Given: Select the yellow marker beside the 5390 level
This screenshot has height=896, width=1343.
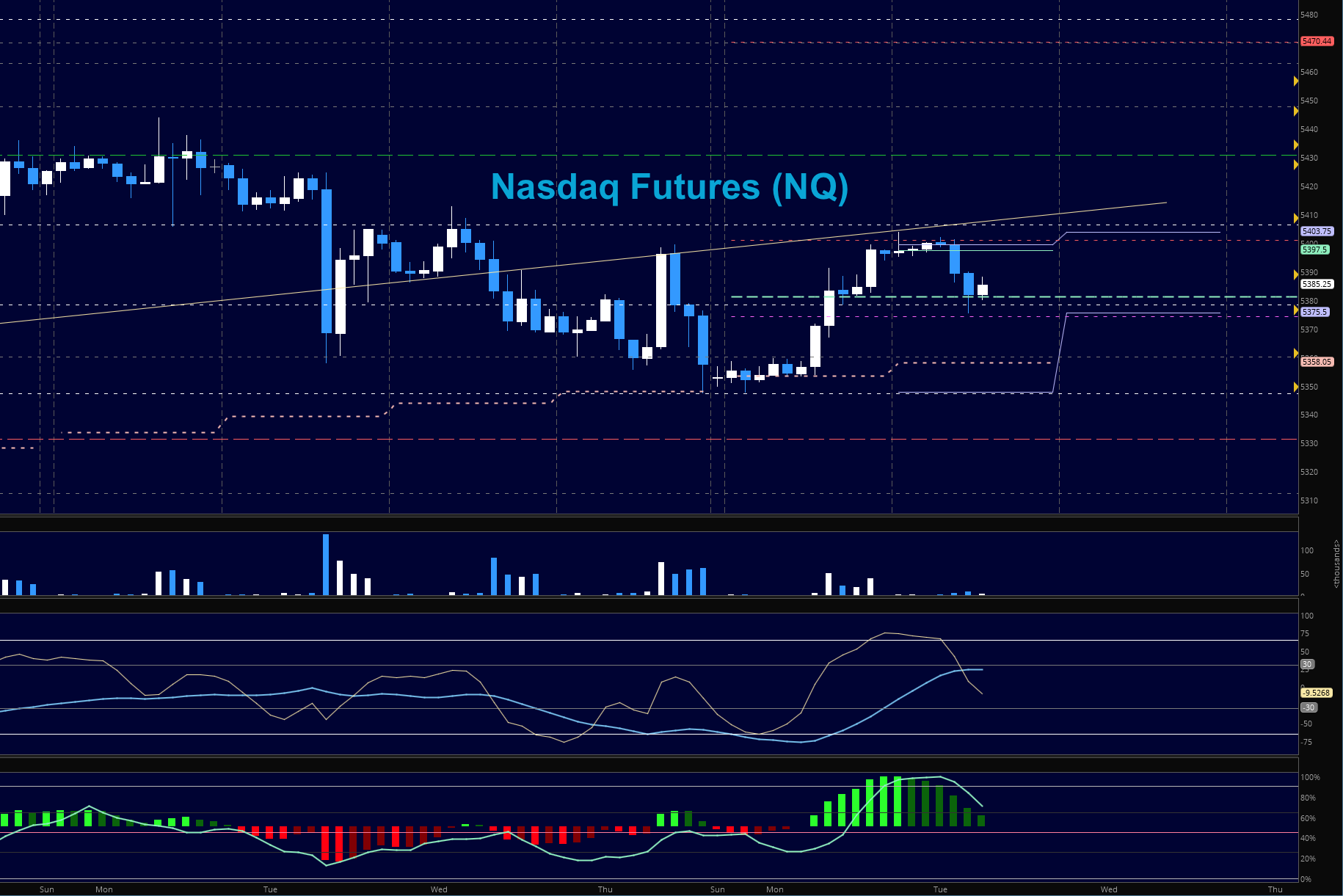Looking at the screenshot, I should click(1295, 274).
